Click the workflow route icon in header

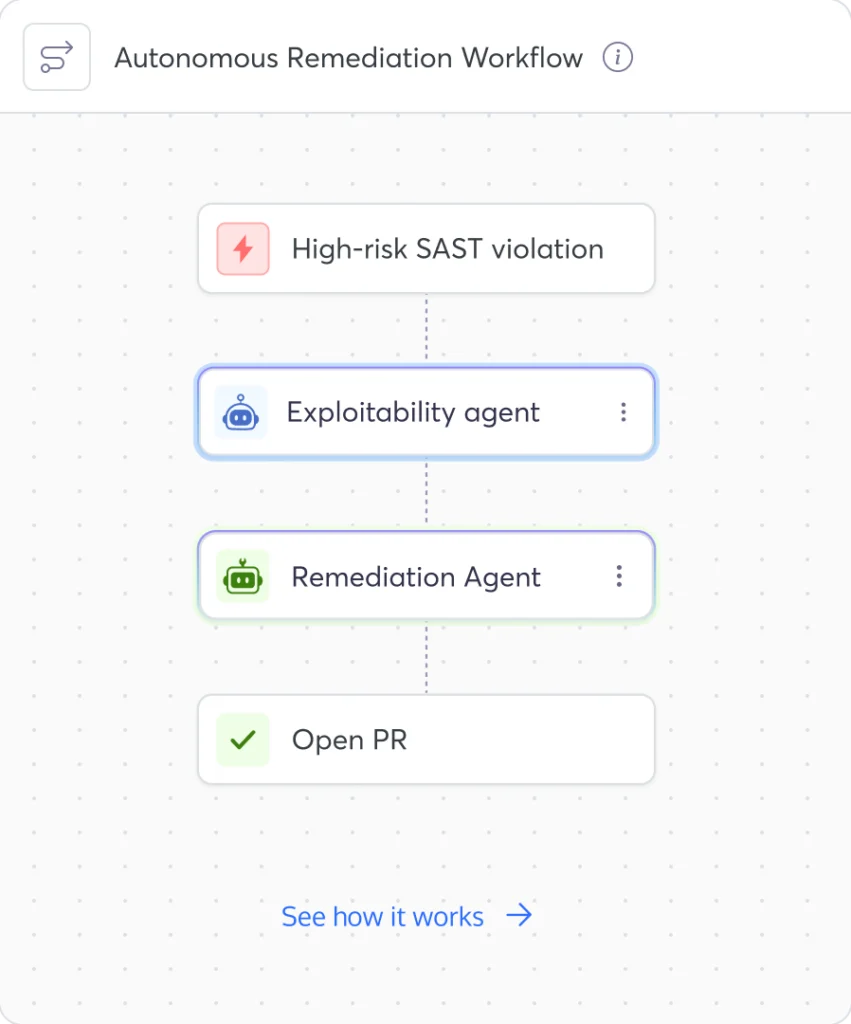57,57
